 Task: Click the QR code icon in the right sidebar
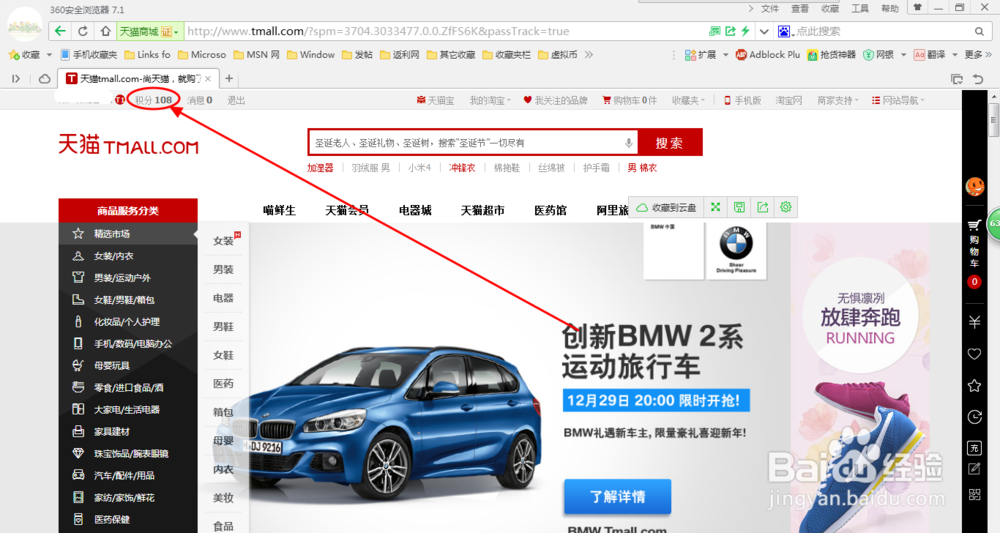tap(974, 494)
